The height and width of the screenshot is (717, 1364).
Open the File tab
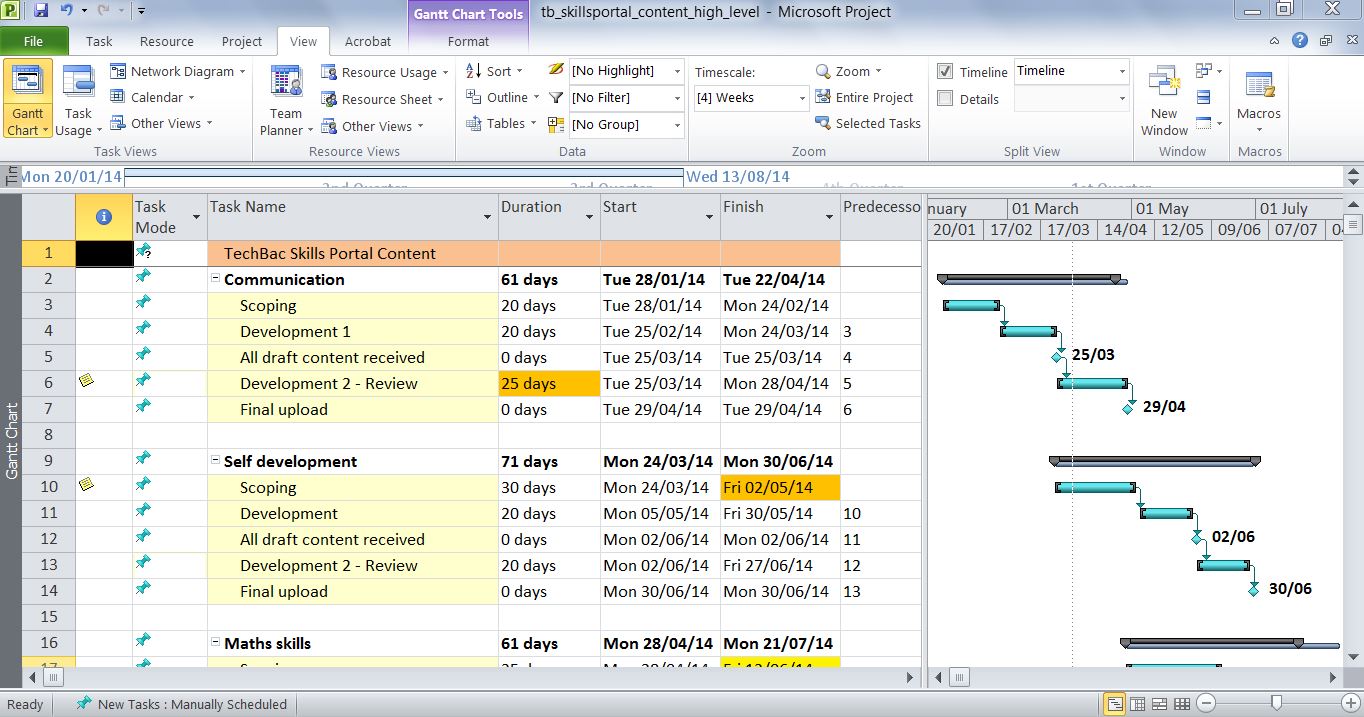pos(33,41)
